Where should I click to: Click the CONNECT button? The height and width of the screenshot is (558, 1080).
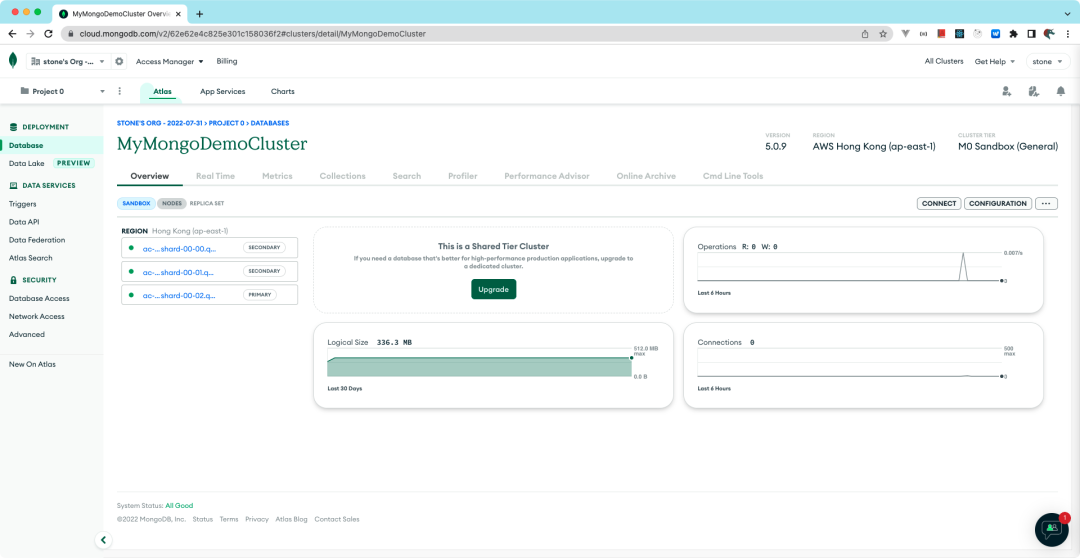[939, 203]
